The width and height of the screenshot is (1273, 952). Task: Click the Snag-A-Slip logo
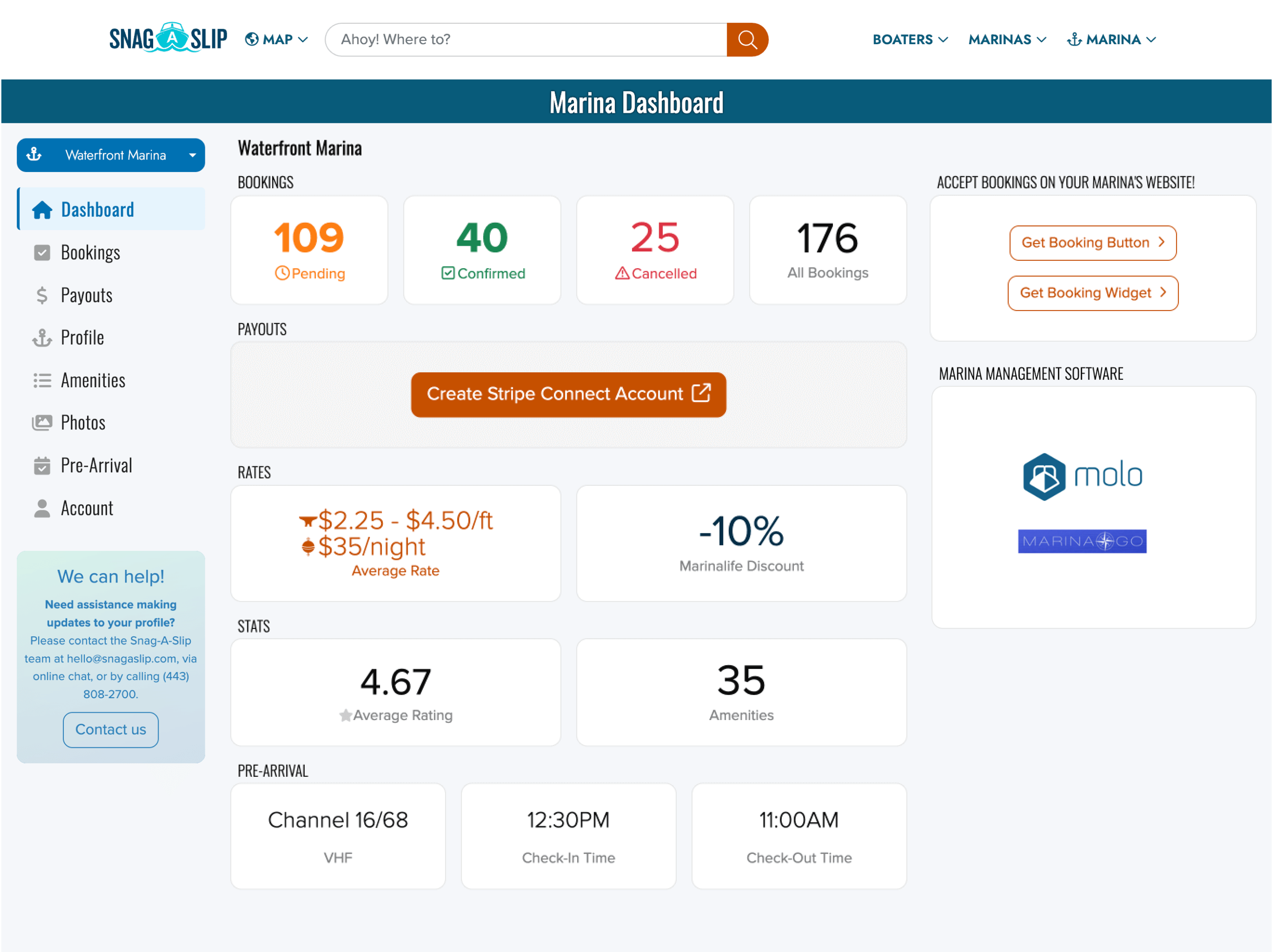click(168, 38)
